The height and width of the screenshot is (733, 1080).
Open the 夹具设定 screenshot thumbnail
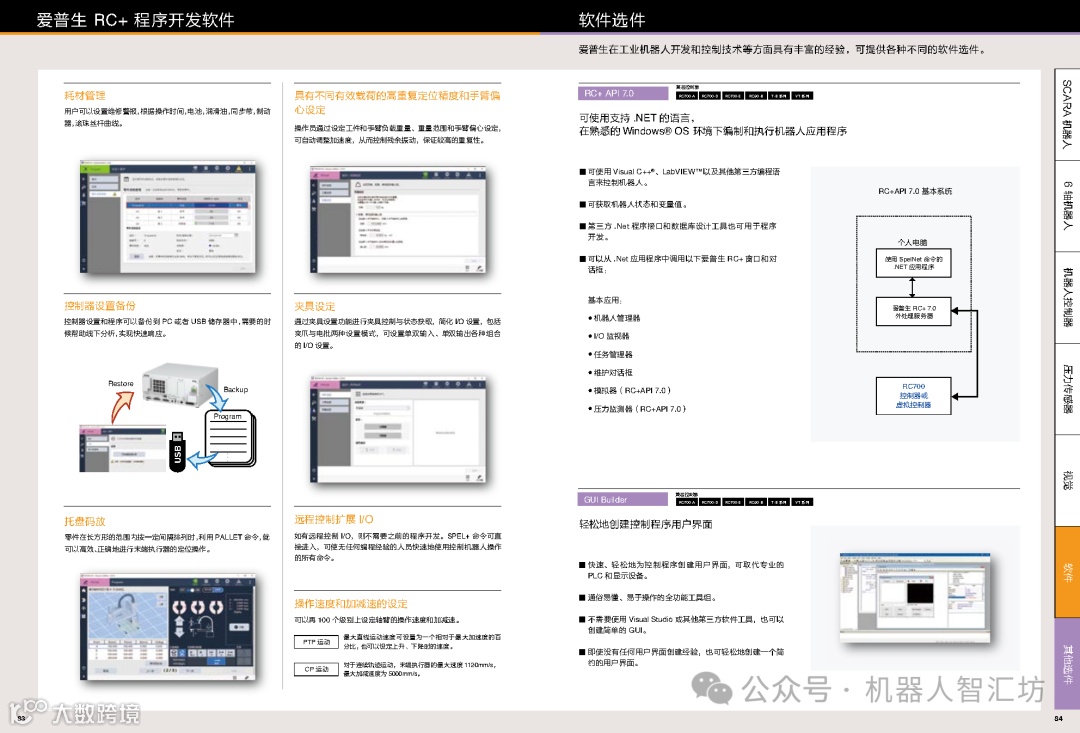(x=398, y=429)
